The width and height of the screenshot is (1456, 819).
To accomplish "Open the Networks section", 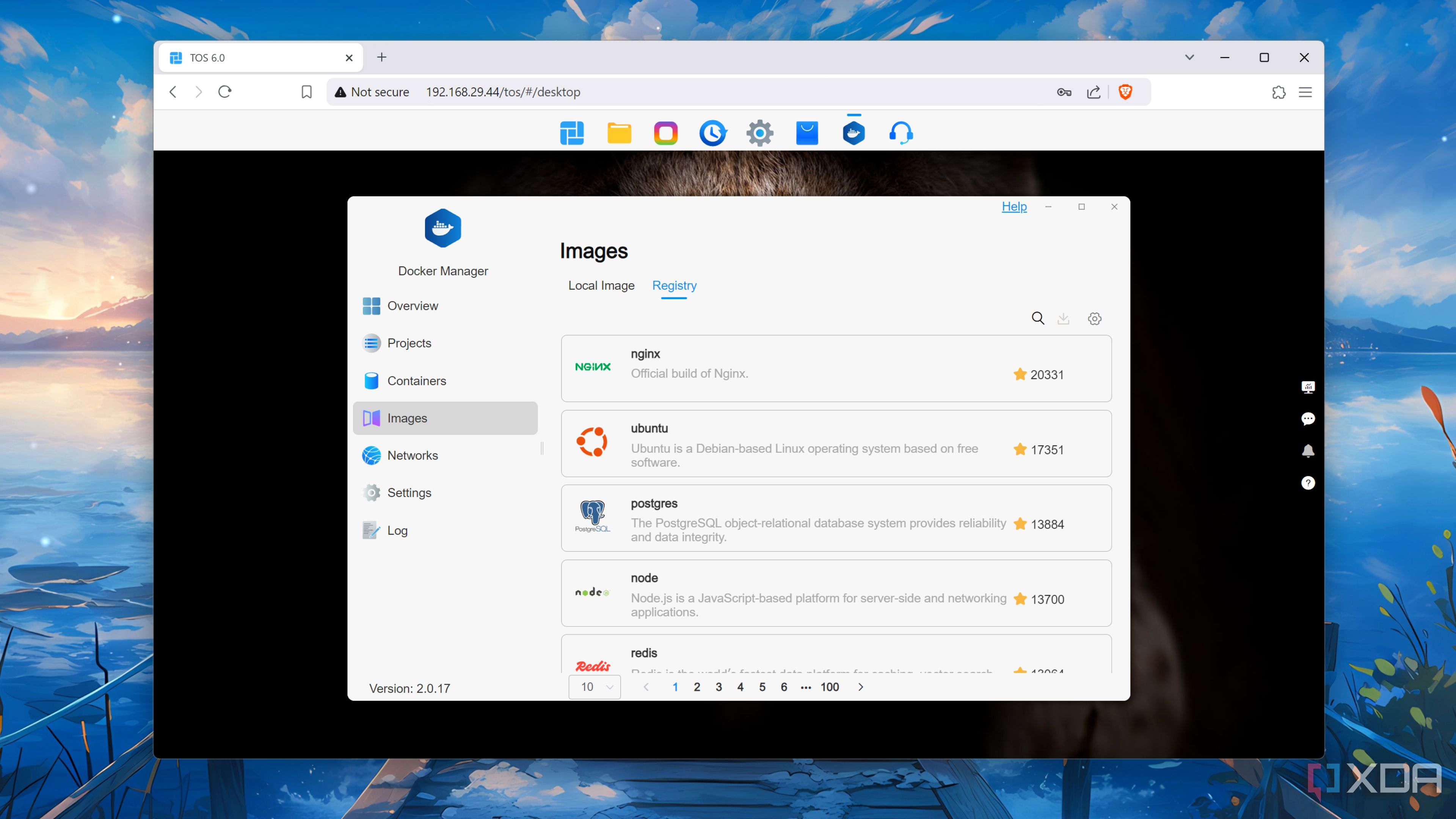I will point(413,455).
